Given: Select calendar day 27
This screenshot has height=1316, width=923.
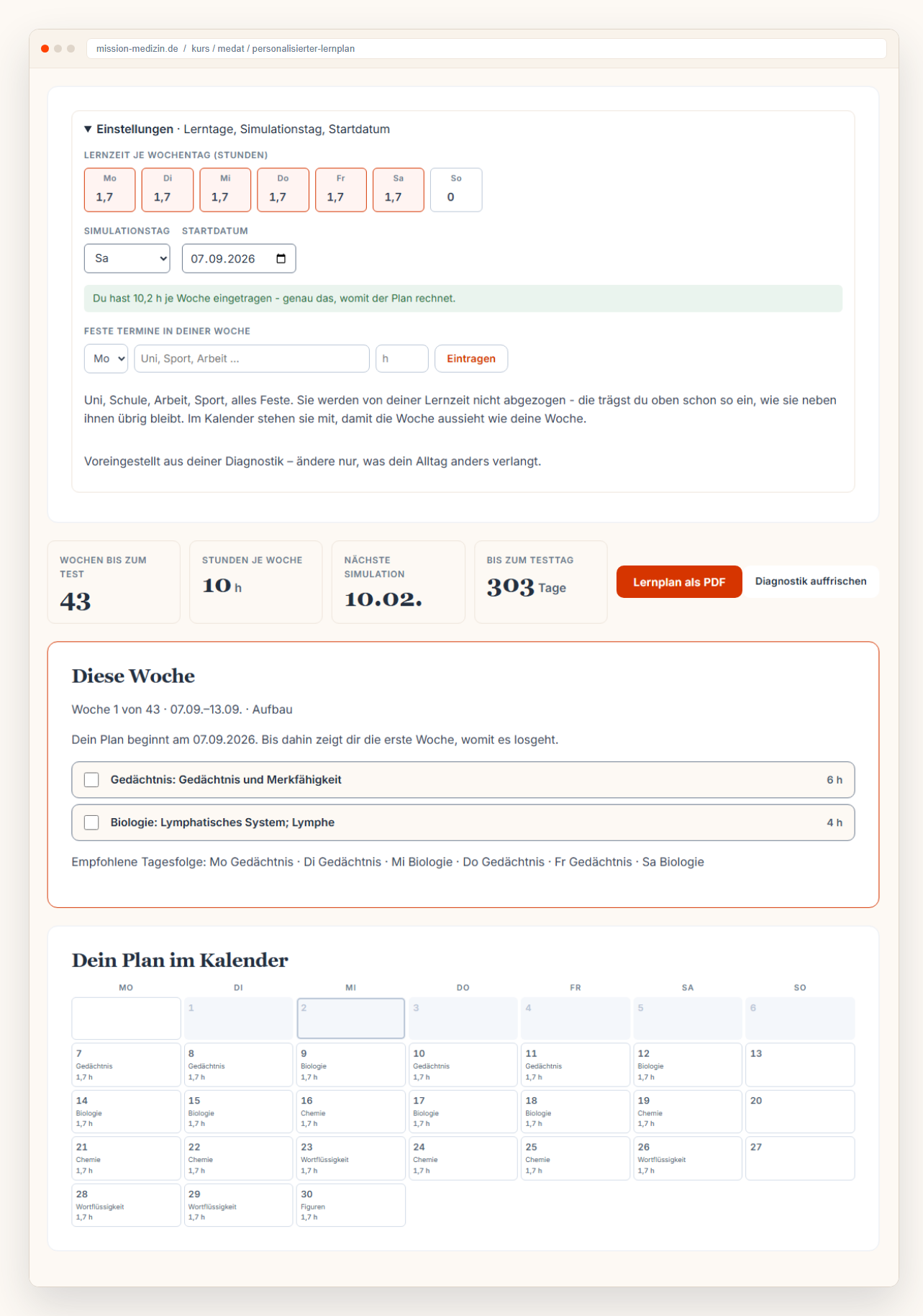Looking at the screenshot, I should coord(800,1158).
